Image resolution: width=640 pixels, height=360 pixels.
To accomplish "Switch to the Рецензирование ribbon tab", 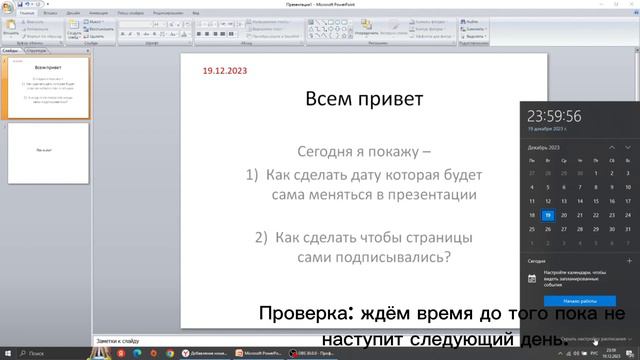I will click(168, 13).
